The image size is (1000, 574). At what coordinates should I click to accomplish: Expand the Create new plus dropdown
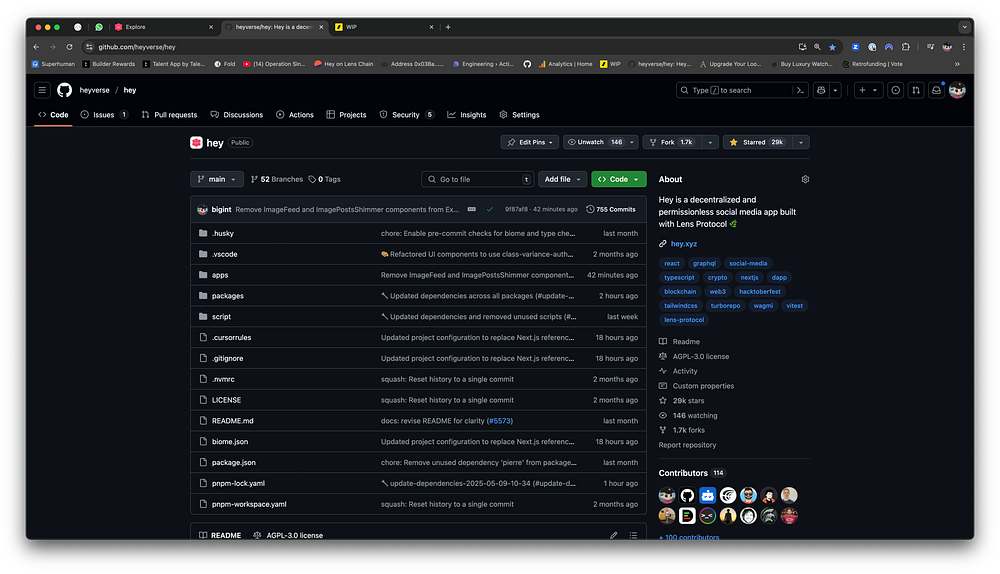point(868,90)
